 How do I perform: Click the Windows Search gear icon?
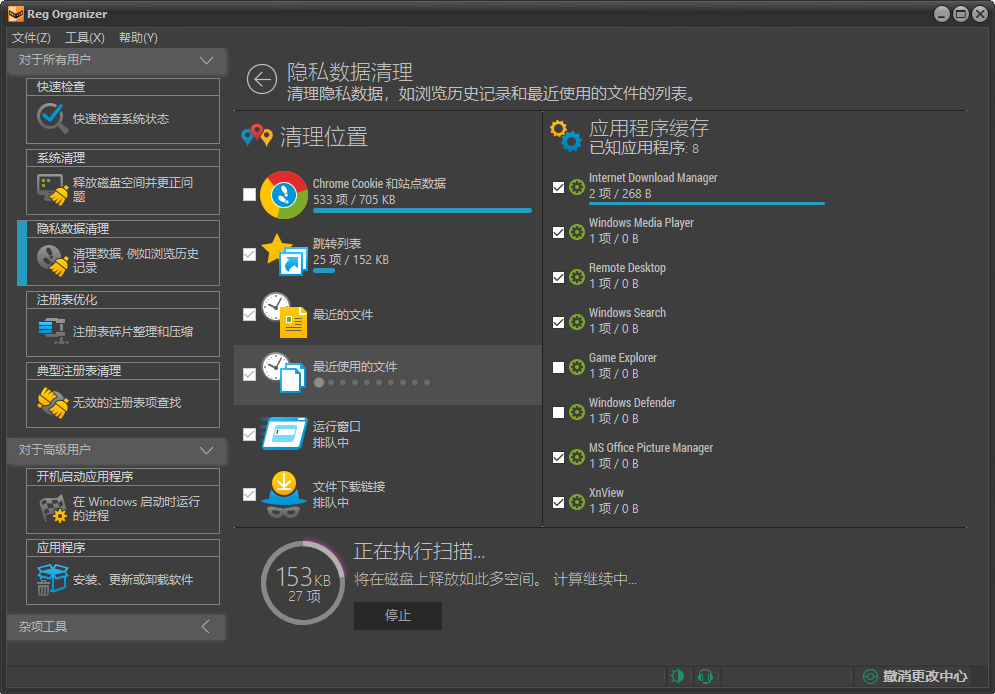(x=577, y=322)
